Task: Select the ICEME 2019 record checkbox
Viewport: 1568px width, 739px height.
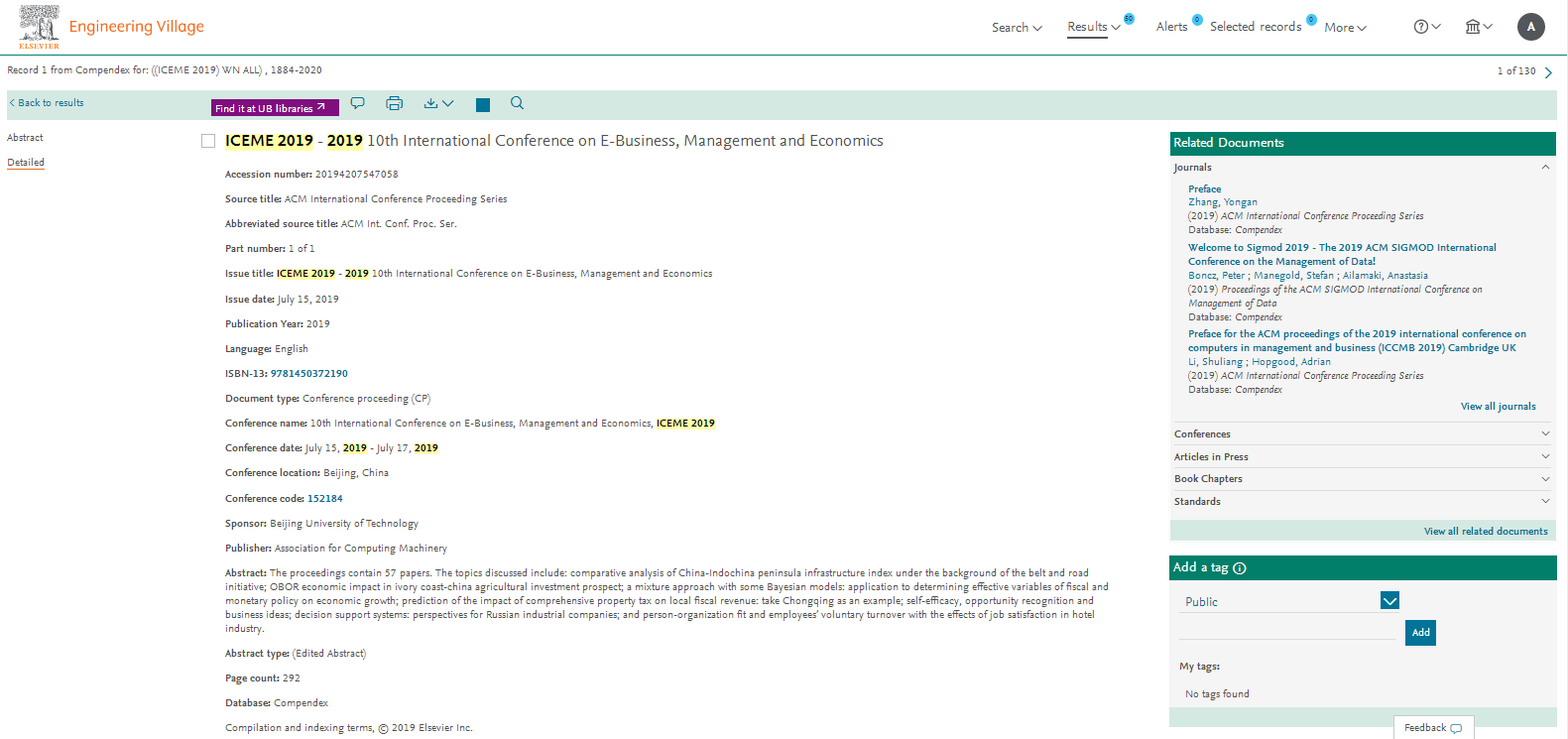Action: [x=208, y=141]
